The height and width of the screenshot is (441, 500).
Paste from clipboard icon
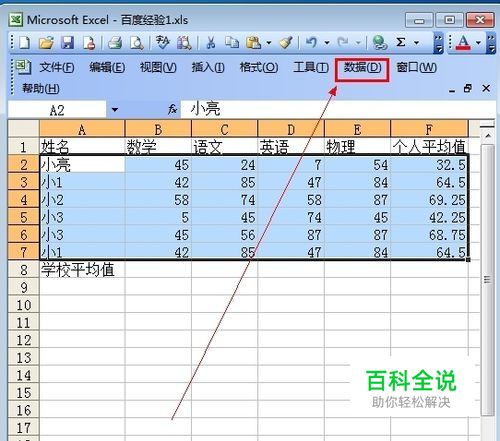253,43
